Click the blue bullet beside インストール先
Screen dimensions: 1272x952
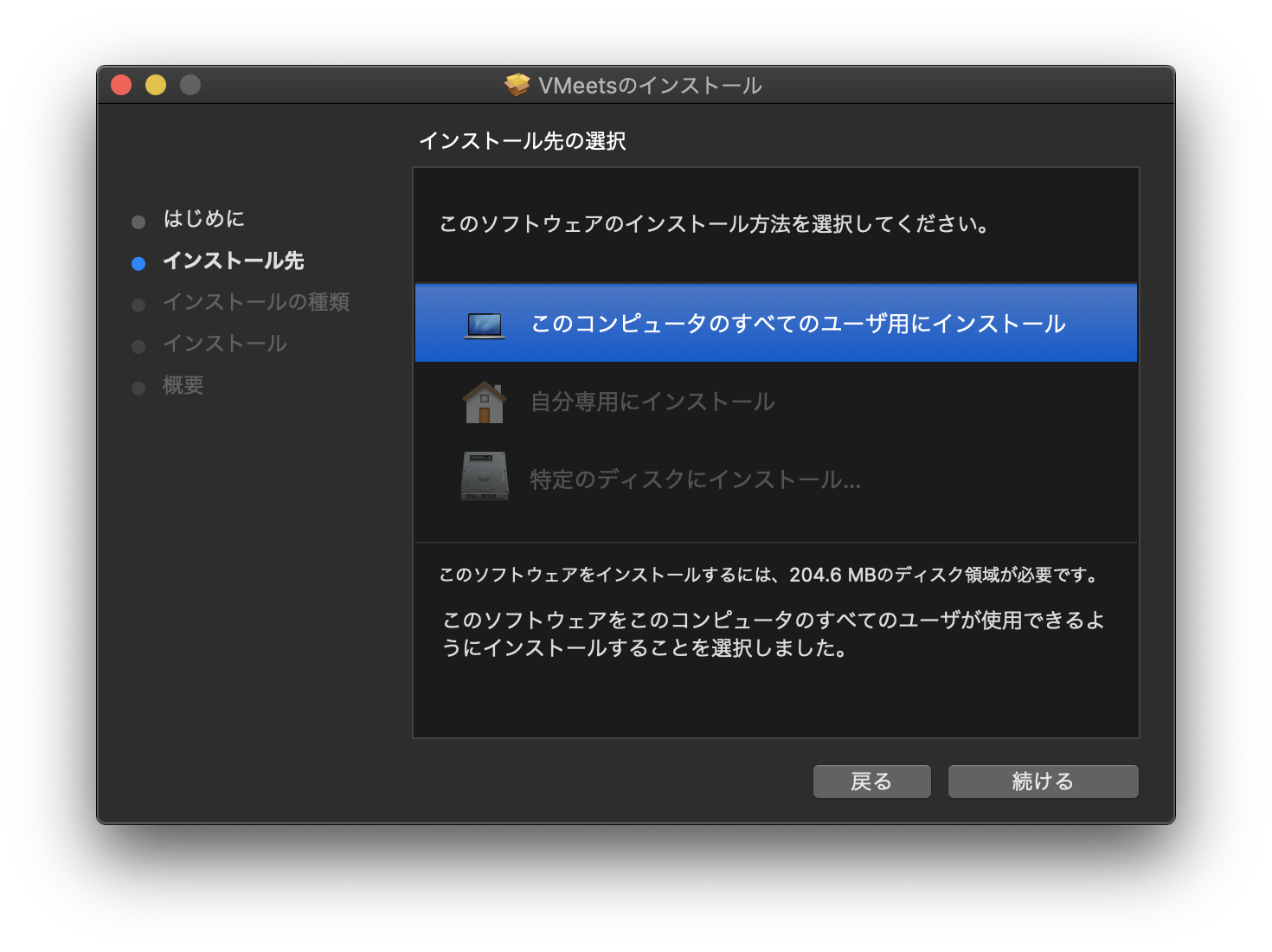tap(138, 263)
